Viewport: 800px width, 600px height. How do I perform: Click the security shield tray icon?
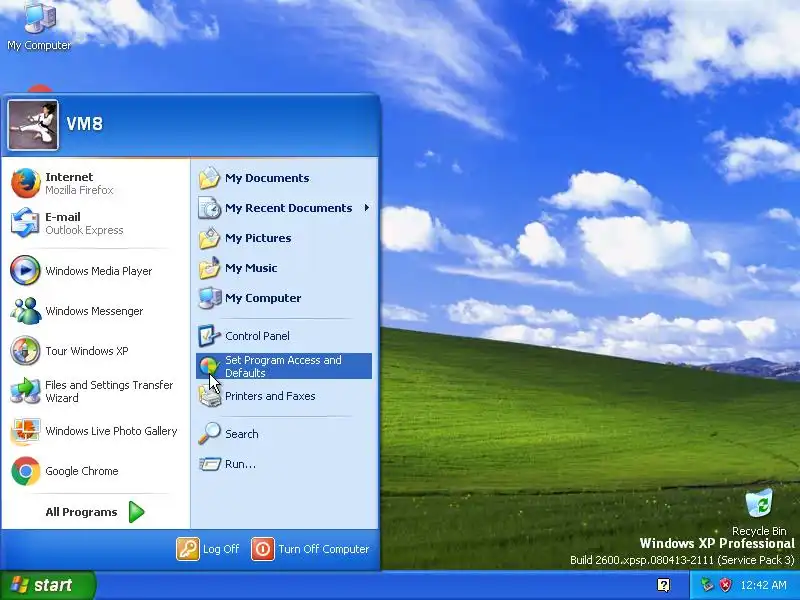point(725,585)
